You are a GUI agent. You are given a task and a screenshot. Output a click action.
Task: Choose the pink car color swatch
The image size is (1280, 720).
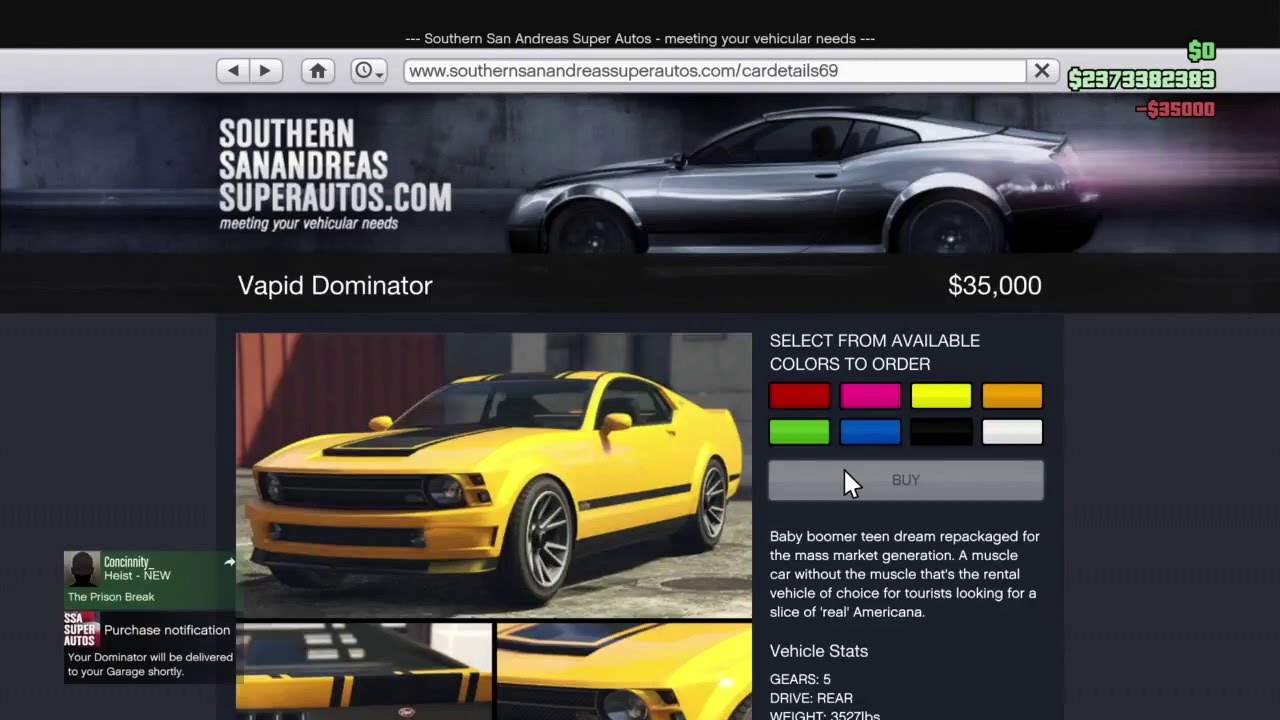pyautogui.click(x=870, y=396)
